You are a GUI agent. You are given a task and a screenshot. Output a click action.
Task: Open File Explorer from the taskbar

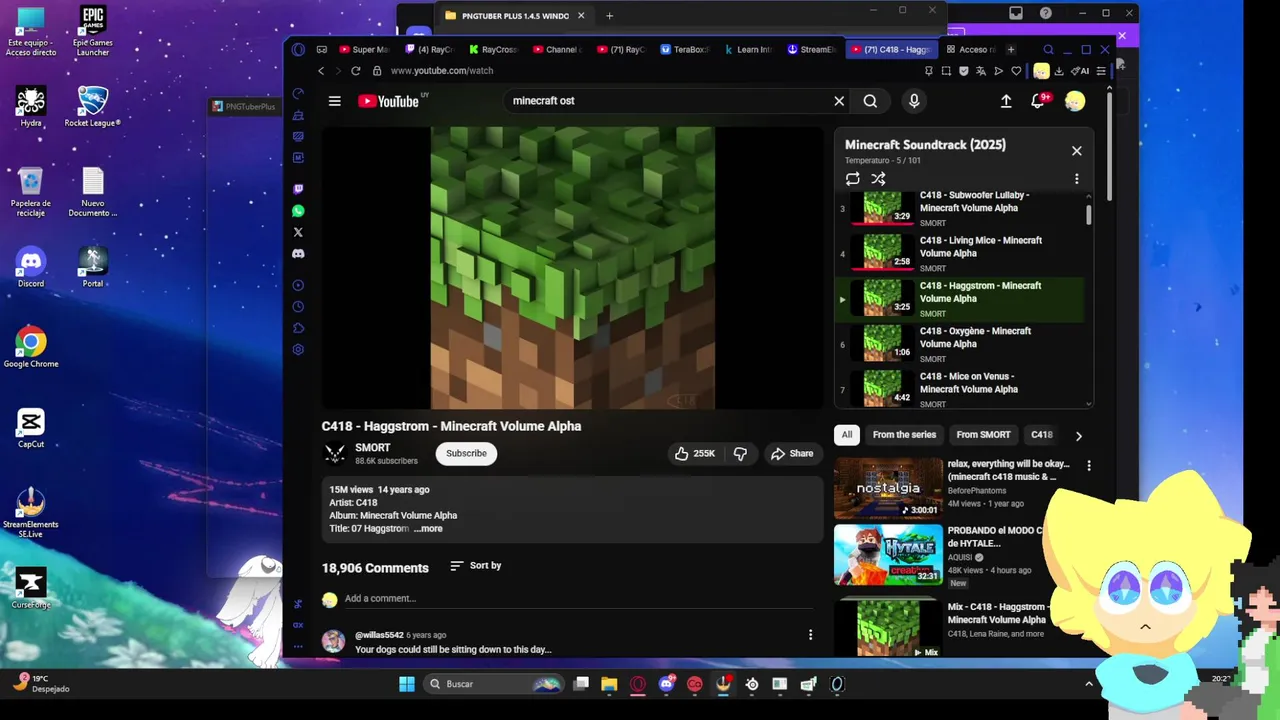[x=609, y=684]
